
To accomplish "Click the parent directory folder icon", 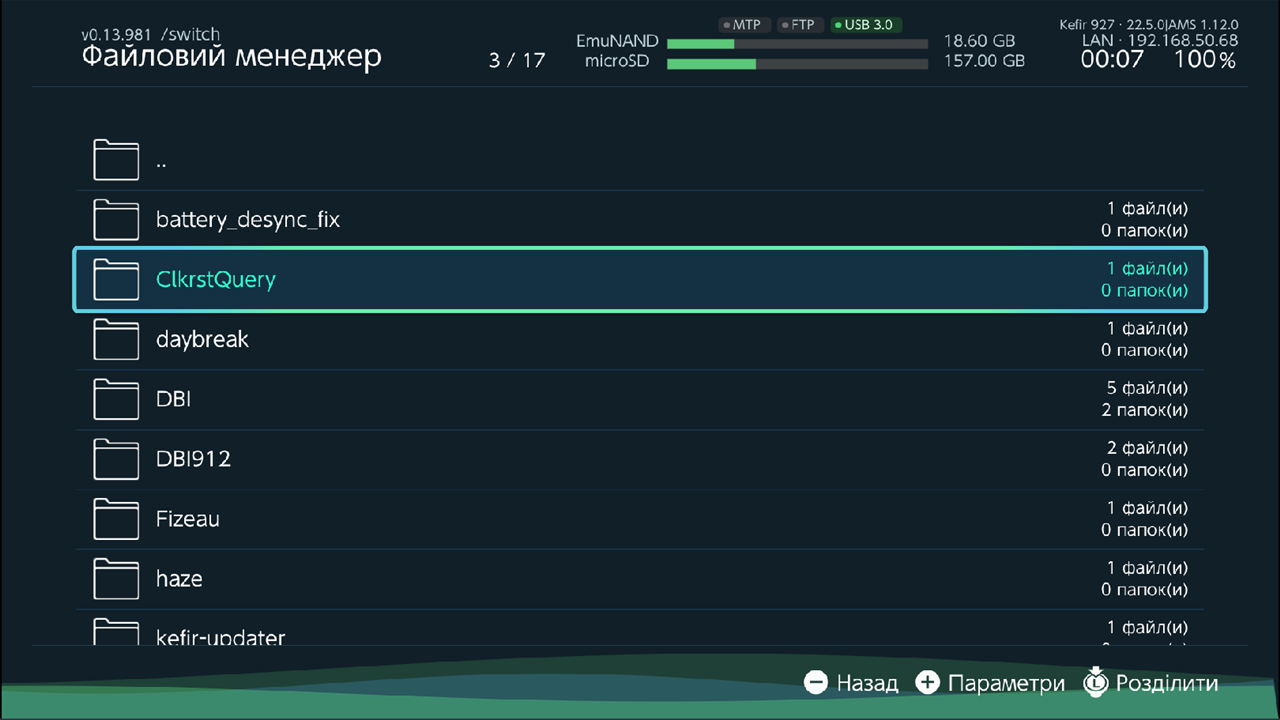I will click(x=116, y=160).
